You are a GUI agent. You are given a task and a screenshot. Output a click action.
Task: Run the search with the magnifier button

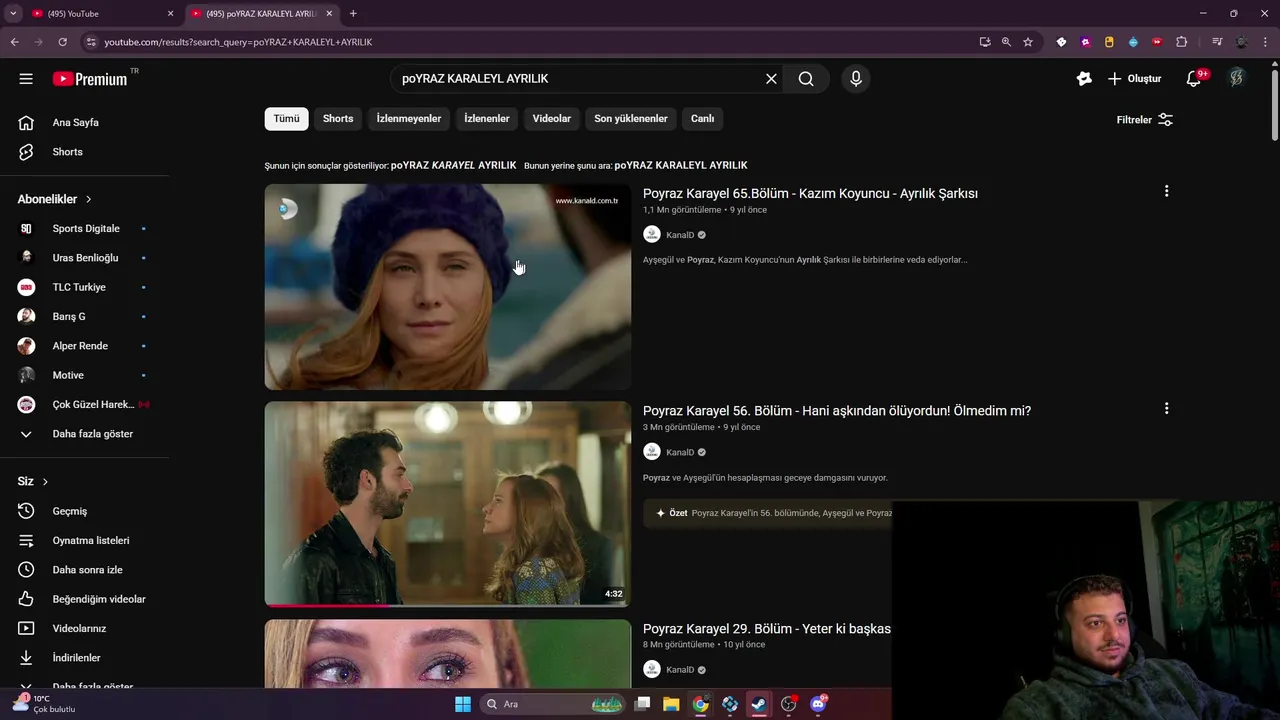[806, 79]
